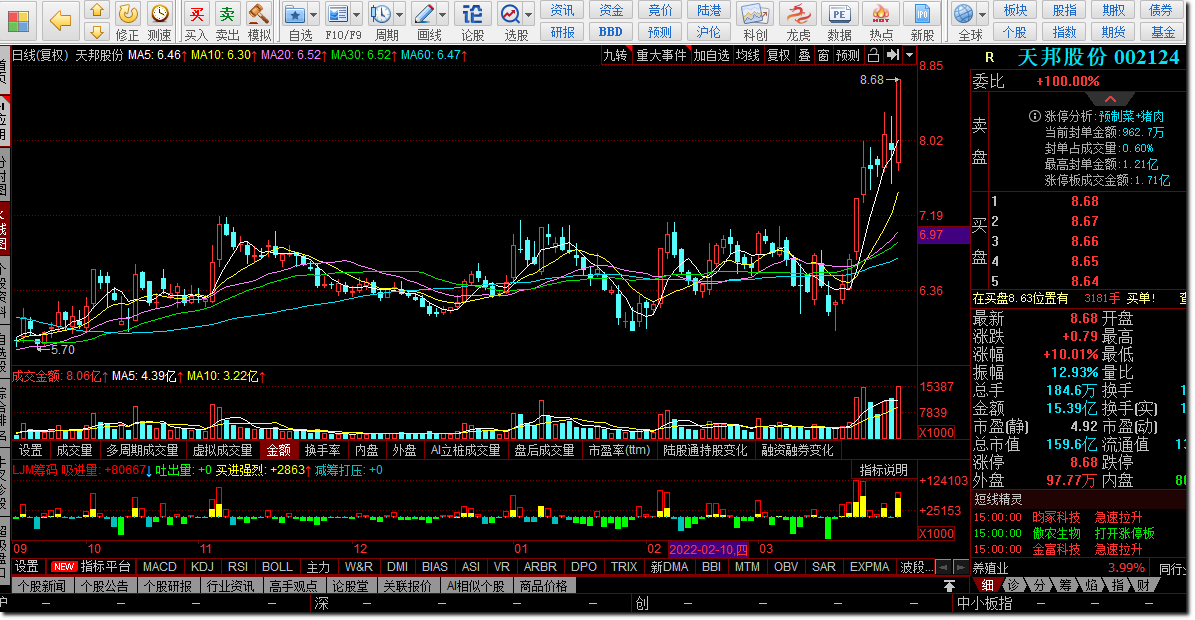Screen dimensions: 1195x620
Task: Click the jump-to-end arrow icon on chart toolbar
Action: pyautogui.click(x=892, y=55)
